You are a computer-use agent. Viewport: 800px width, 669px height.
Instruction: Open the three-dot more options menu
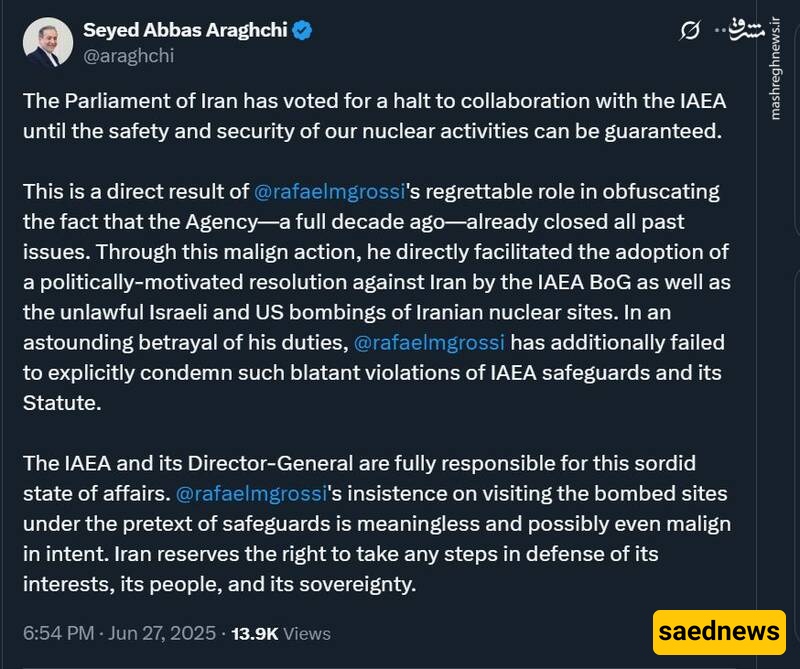(720, 30)
